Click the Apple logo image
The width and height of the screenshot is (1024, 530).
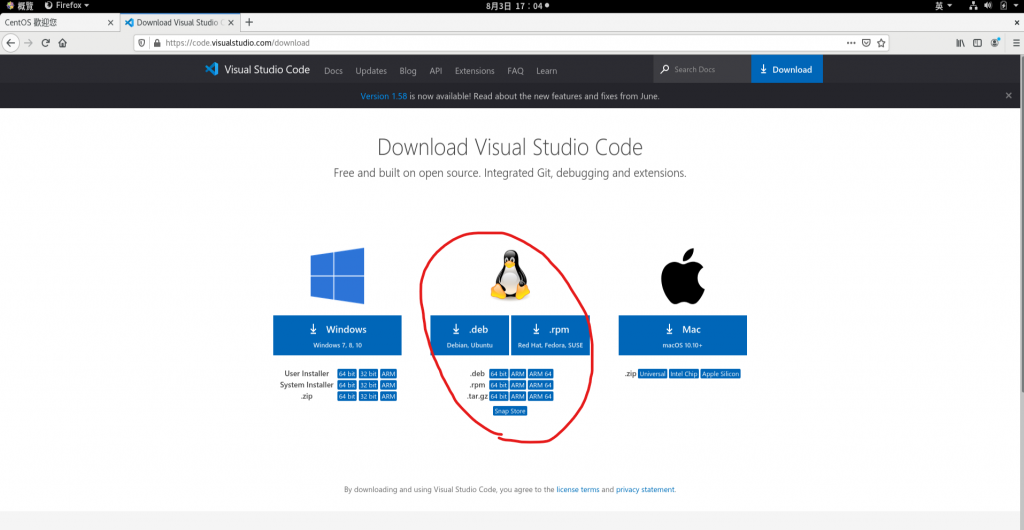pos(682,276)
